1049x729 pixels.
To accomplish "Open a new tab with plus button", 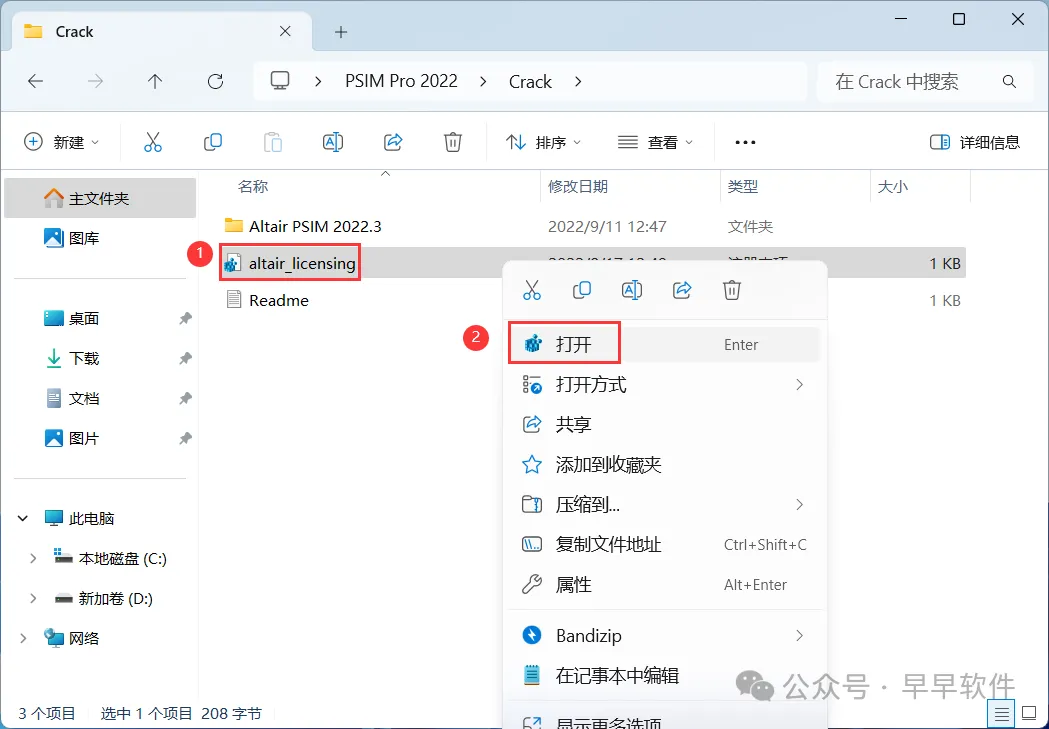I will [341, 31].
